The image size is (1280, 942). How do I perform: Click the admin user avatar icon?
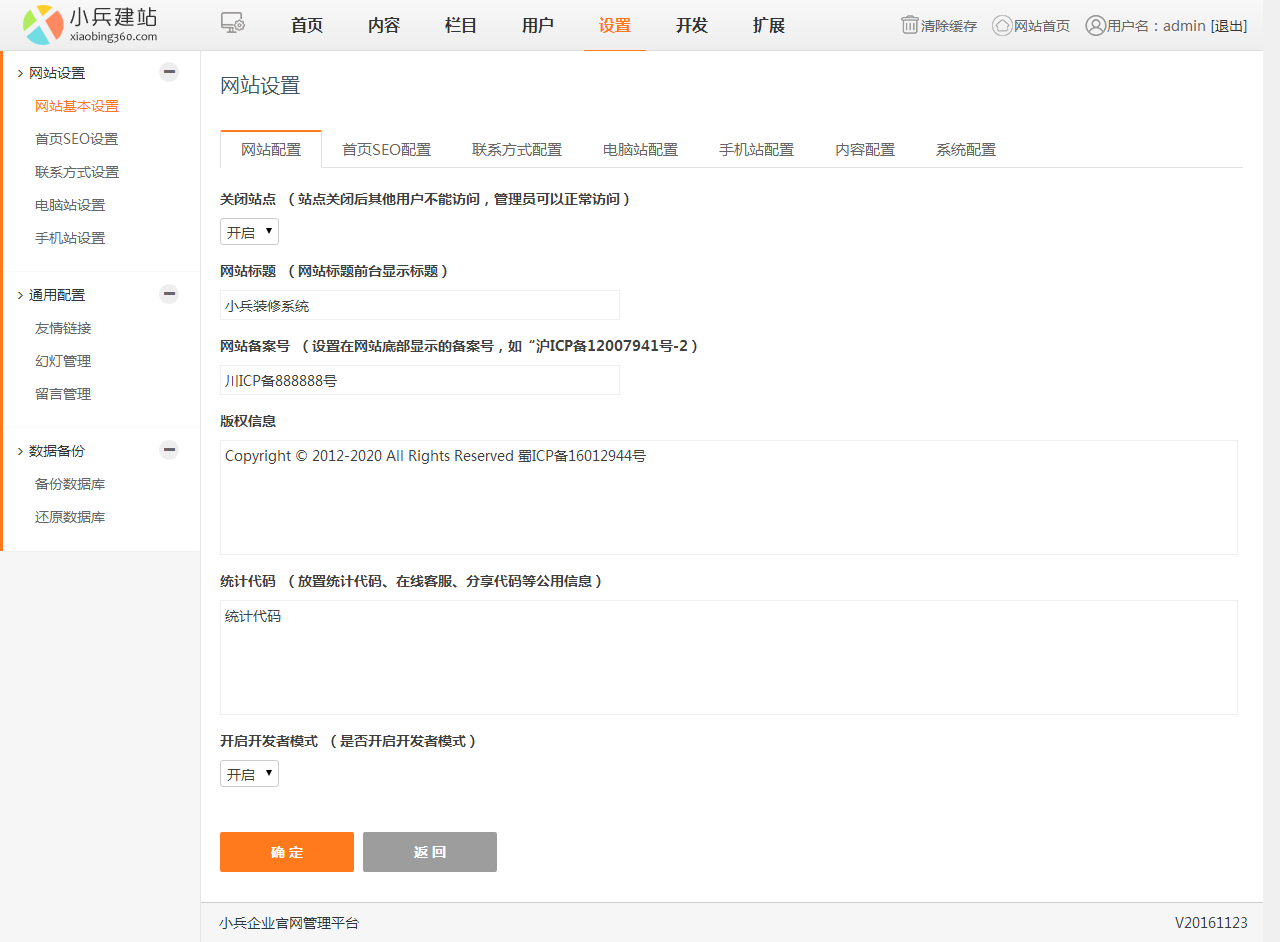click(1095, 25)
